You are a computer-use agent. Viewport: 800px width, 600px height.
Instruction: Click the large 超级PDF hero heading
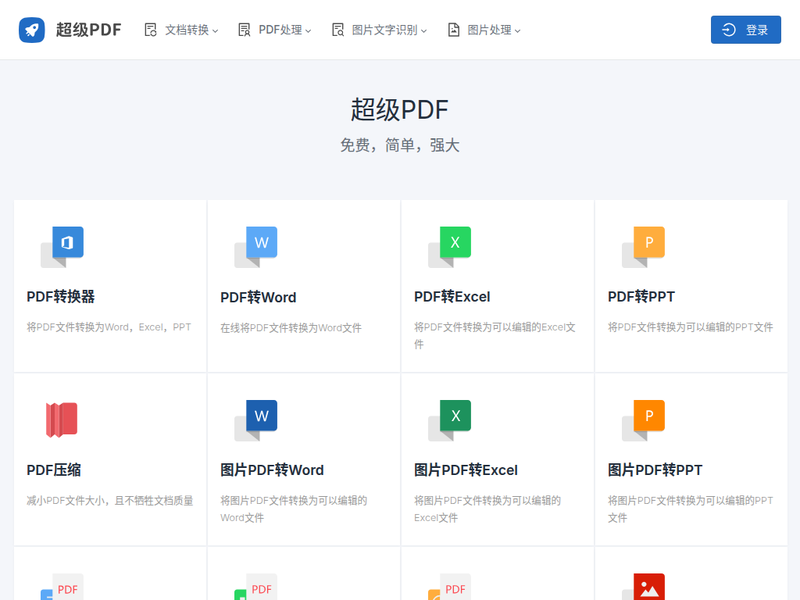[x=399, y=110]
